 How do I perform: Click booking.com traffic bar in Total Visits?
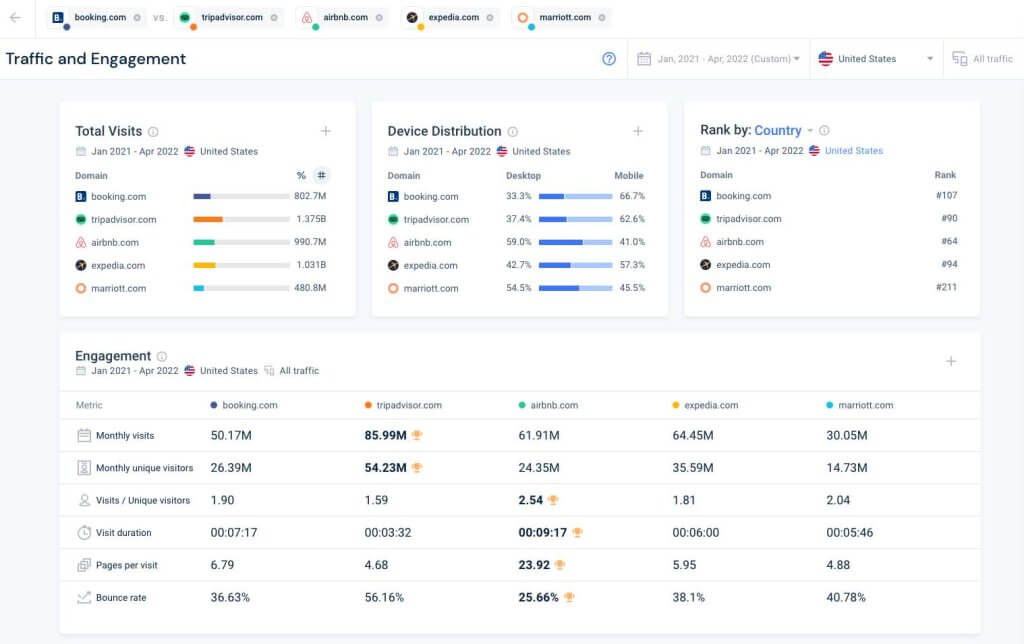(241, 197)
